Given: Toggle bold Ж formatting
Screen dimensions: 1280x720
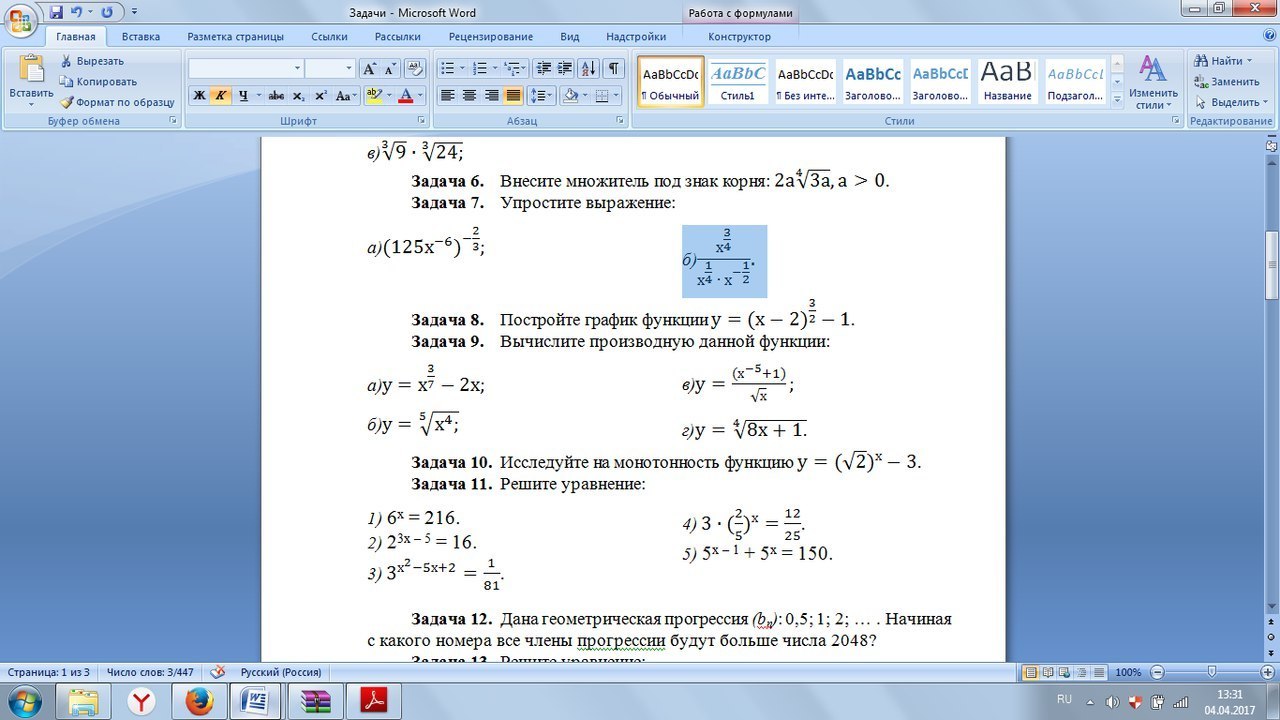Looking at the screenshot, I should [199, 96].
